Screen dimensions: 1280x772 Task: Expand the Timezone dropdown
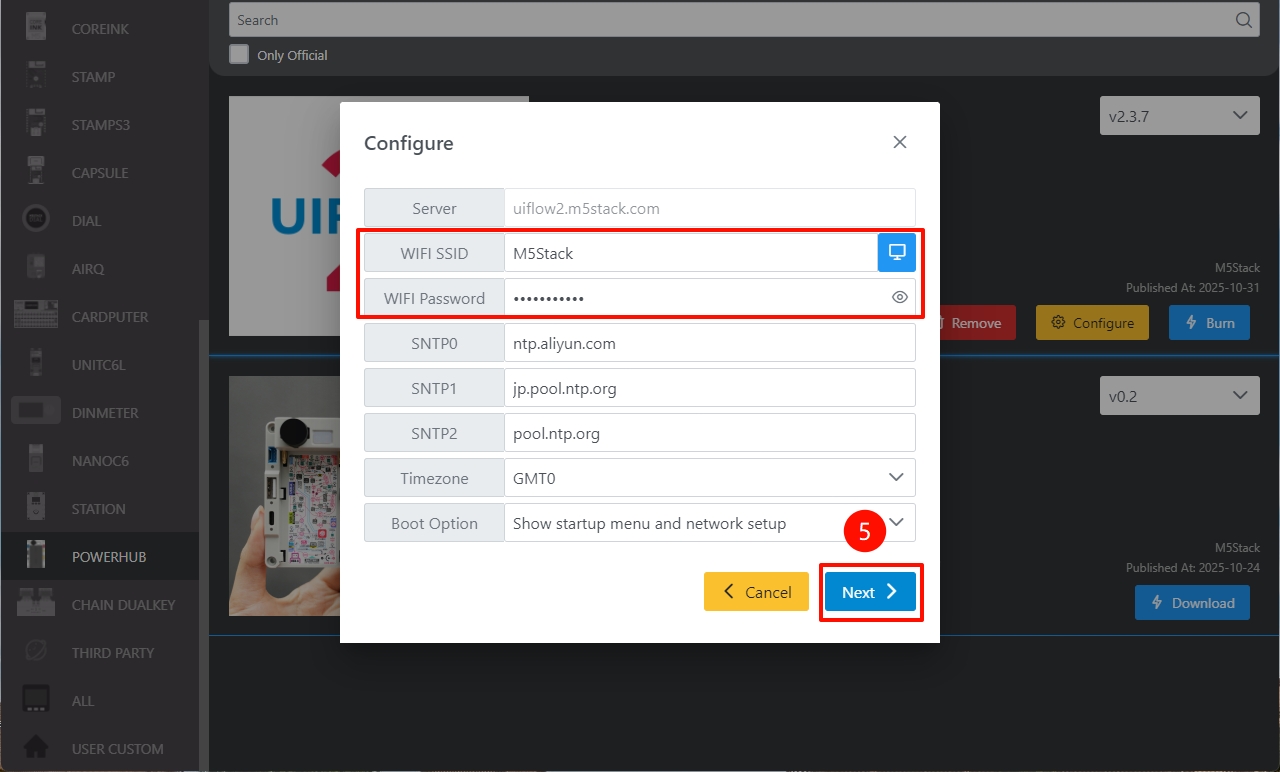tap(896, 477)
